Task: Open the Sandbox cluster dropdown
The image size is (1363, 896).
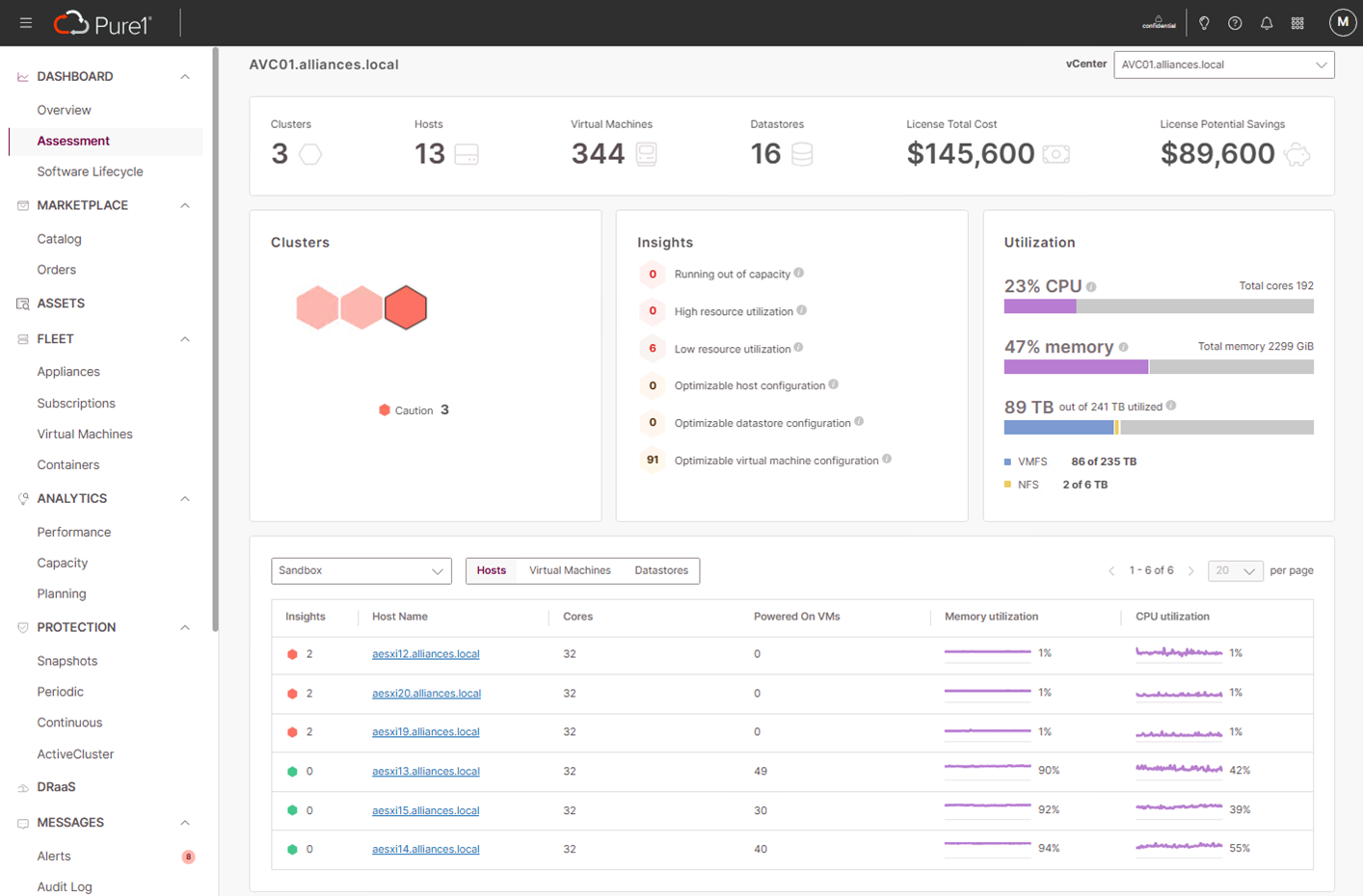Action: 361,570
